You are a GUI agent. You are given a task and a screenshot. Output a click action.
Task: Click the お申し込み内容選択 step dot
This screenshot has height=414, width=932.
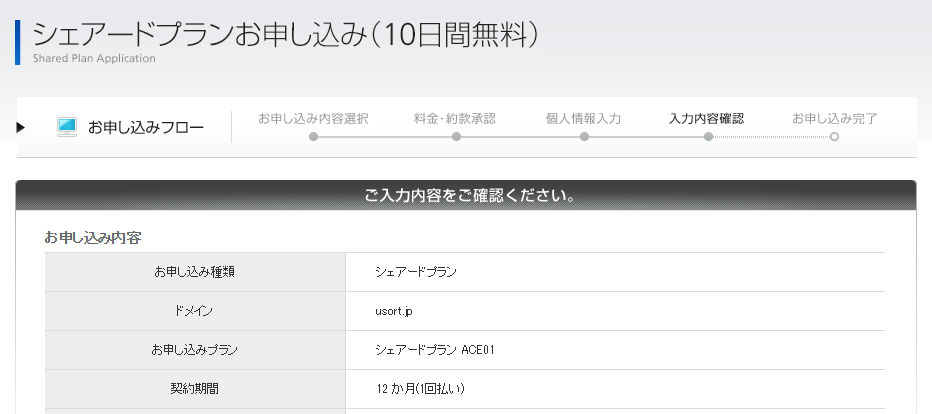pos(313,137)
